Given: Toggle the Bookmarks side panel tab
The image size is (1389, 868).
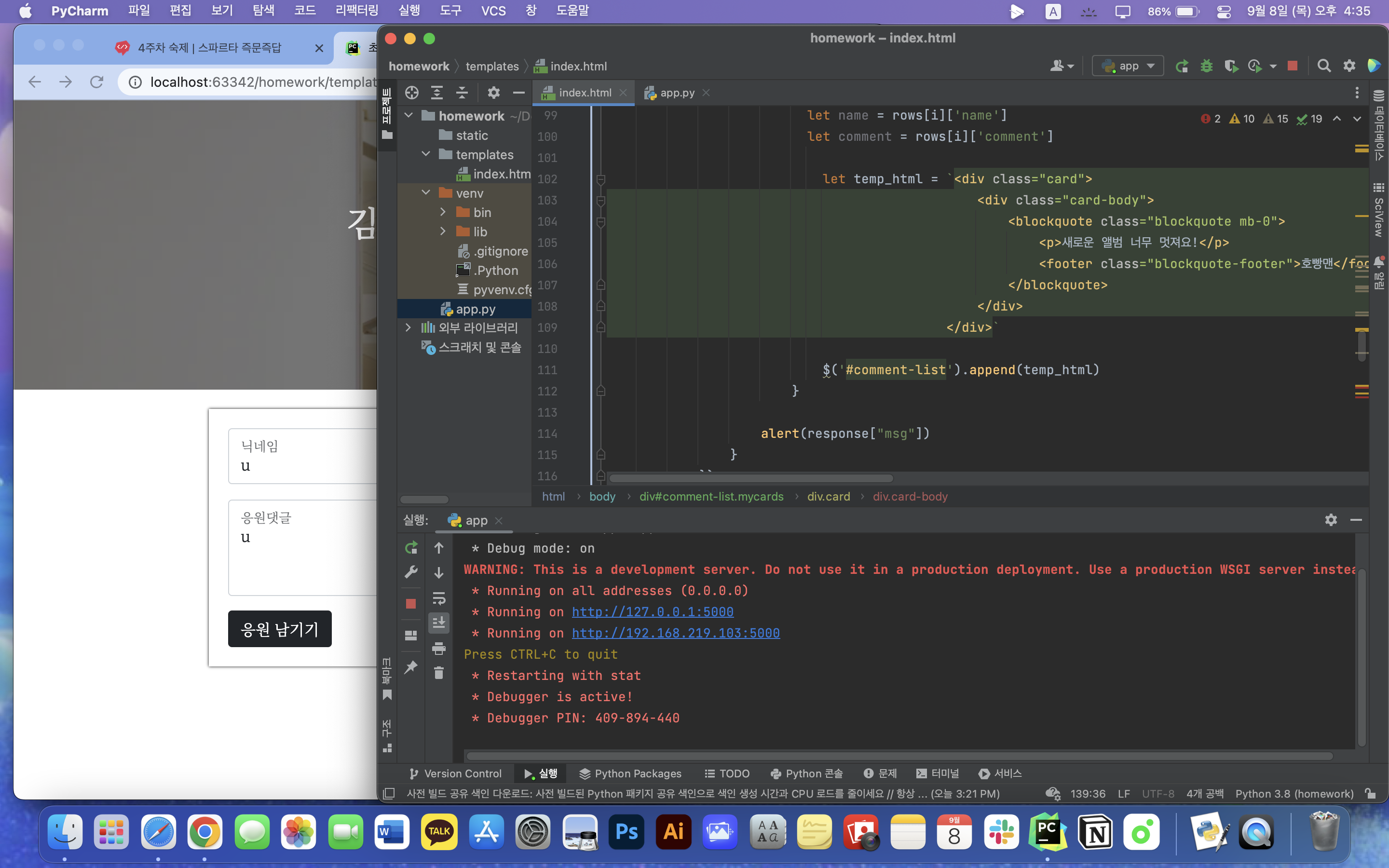Looking at the screenshot, I should pyautogui.click(x=387, y=678).
